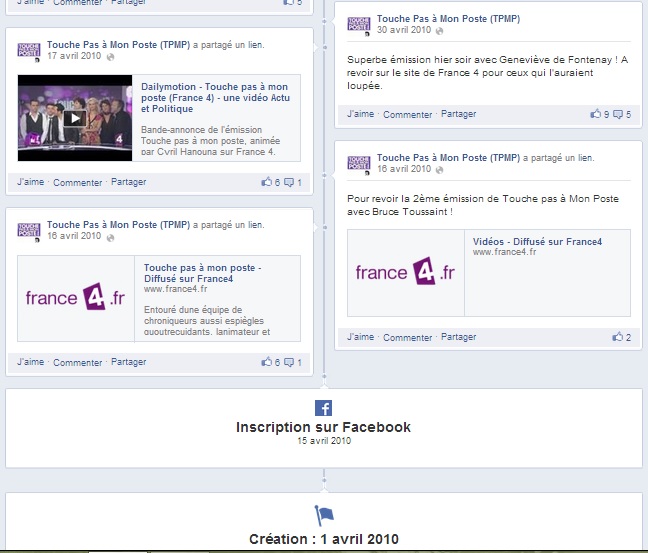Click thumbs-up count icon on Dailymotion post

(x=267, y=181)
